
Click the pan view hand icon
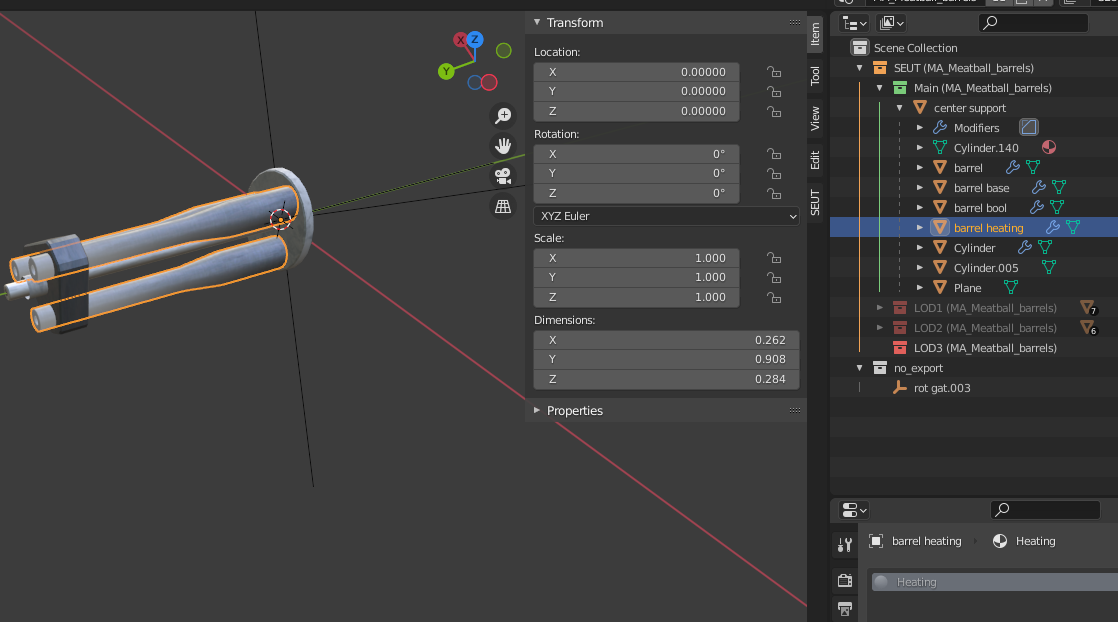[x=503, y=146]
